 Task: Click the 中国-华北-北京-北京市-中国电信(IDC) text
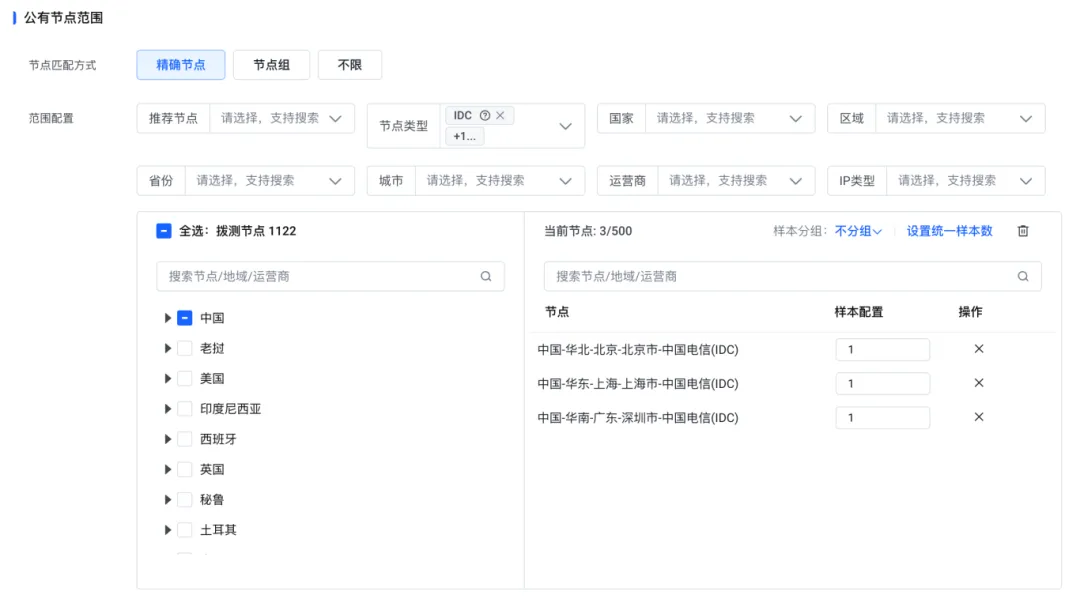[x=638, y=350]
